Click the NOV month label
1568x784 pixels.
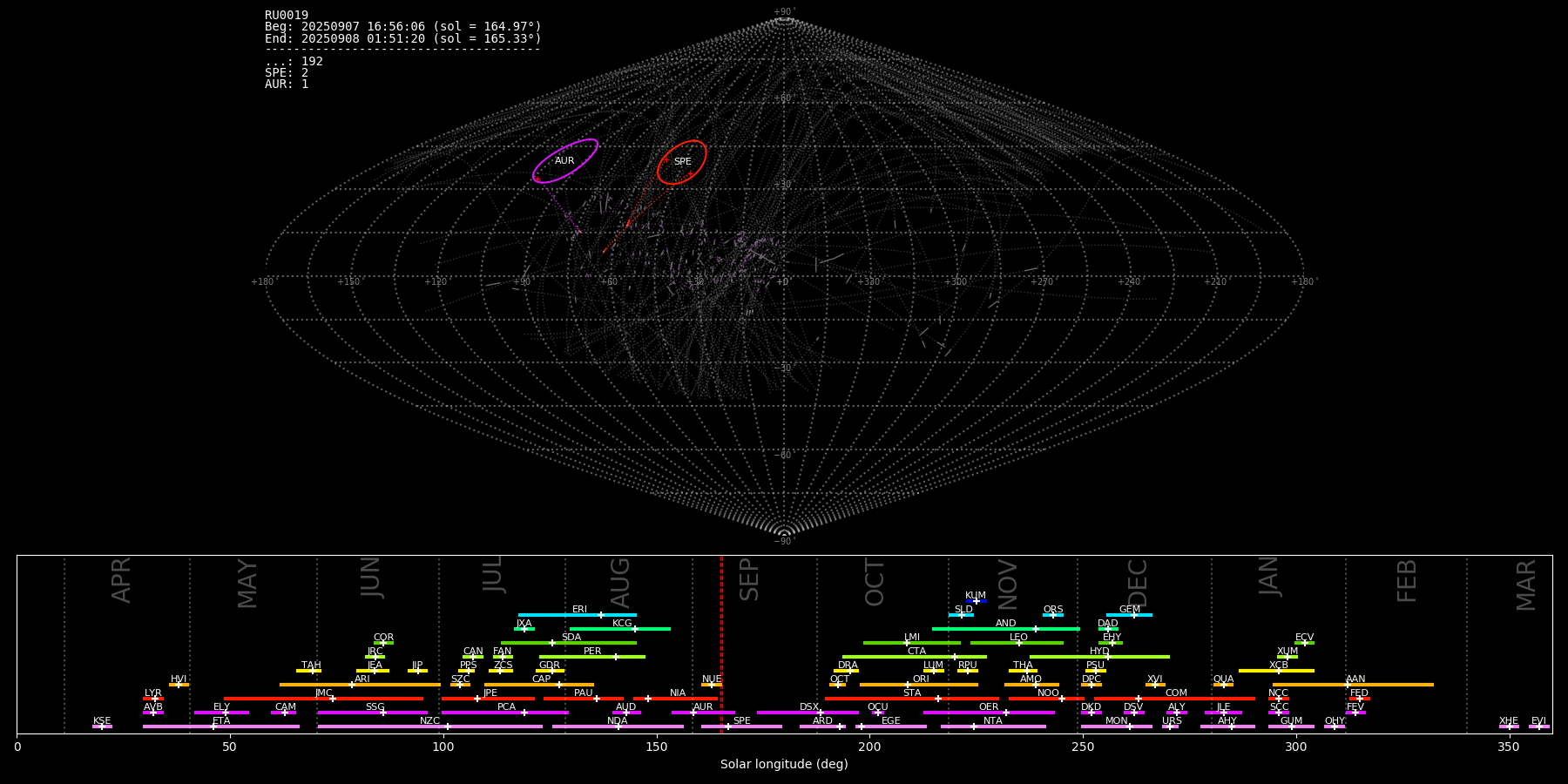1008,585
